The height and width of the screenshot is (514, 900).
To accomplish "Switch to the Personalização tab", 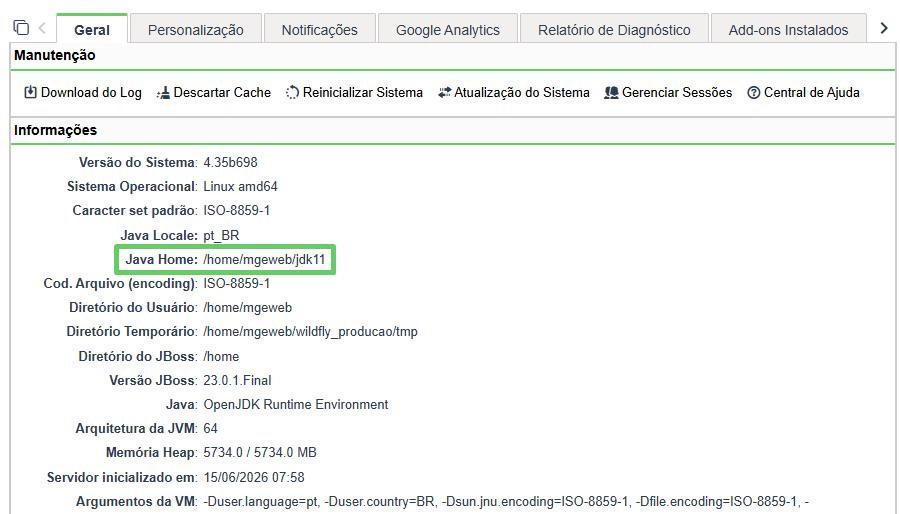I will [196, 30].
